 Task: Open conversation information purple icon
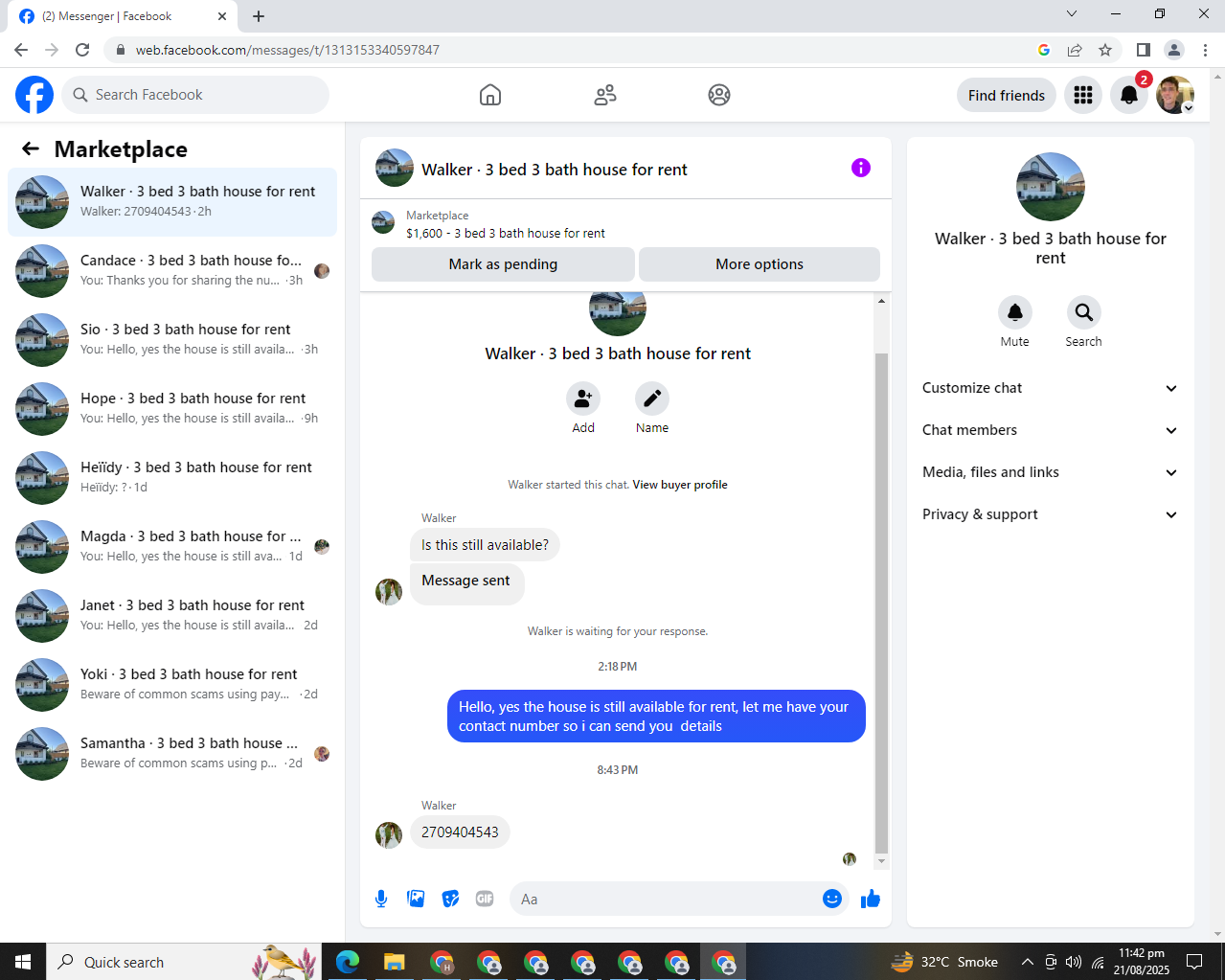click(861, 168)
